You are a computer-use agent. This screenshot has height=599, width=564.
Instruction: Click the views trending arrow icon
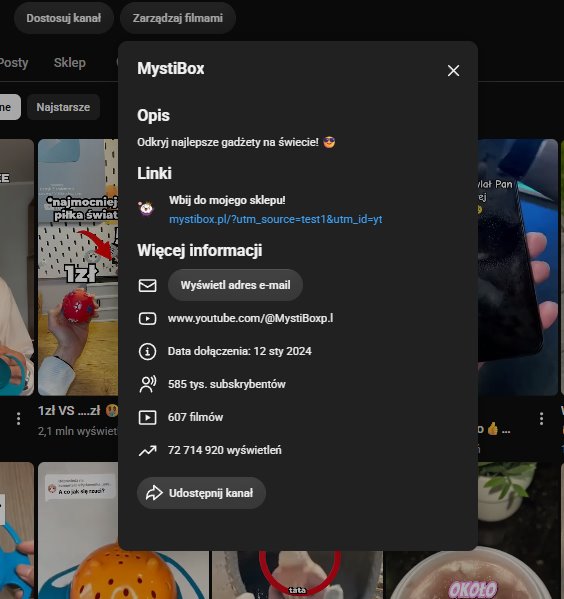click(147, 451)
